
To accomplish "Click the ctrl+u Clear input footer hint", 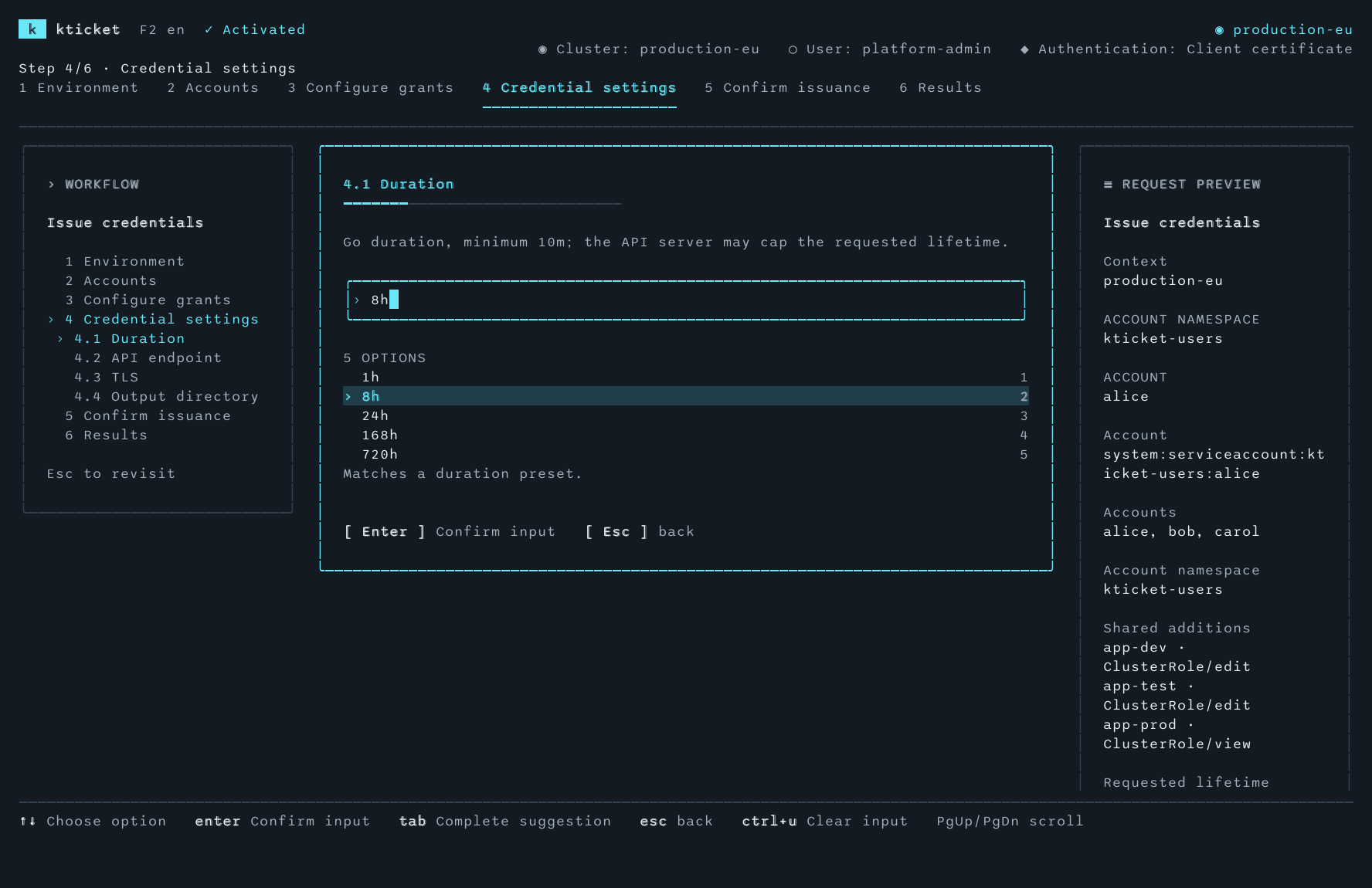I will pyautogui.click(x=825, y=821).
